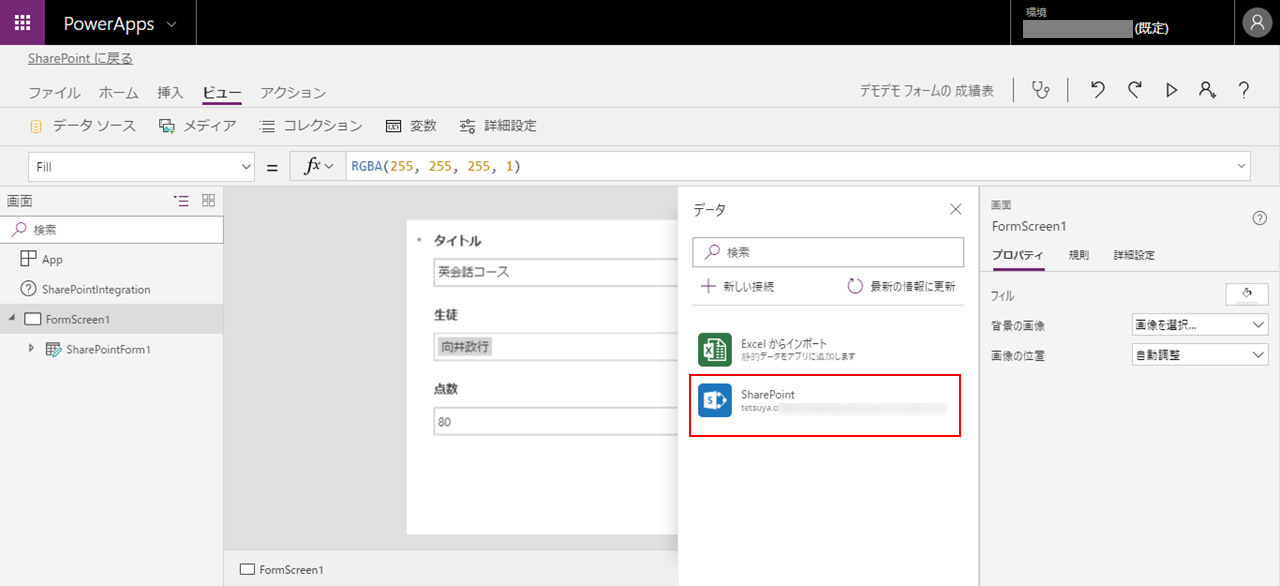Open the Fill property dropdown
This screenshot has height=586, width=1280.
[x=141, y=167]
